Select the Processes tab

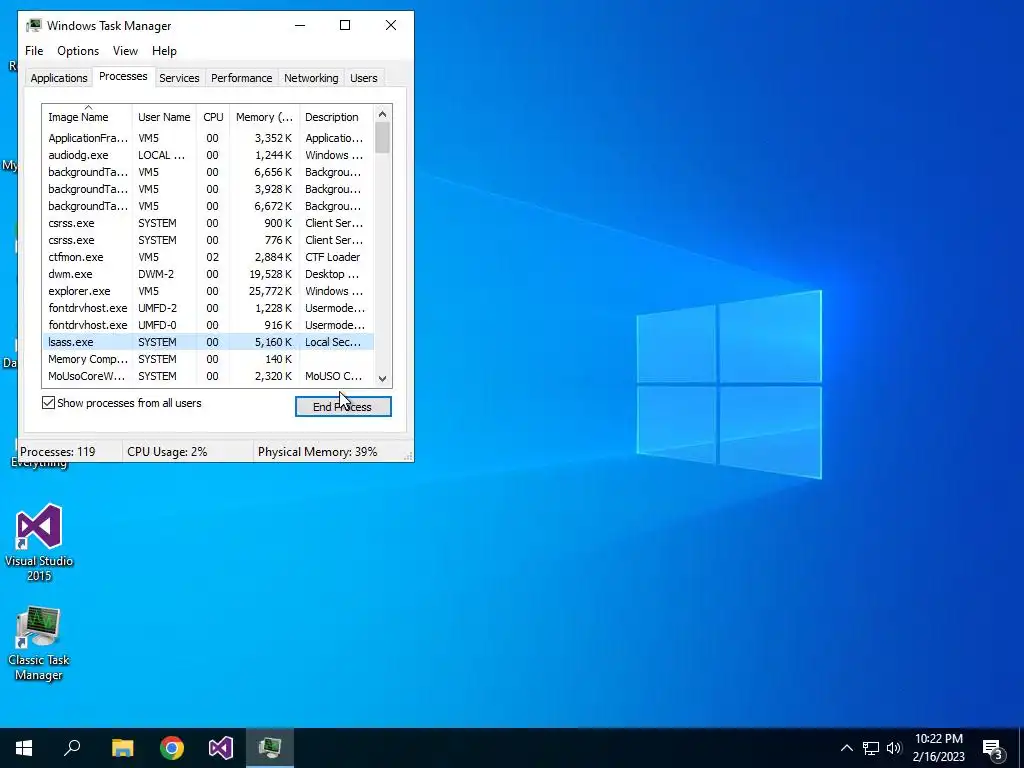(x=123, y=76)
